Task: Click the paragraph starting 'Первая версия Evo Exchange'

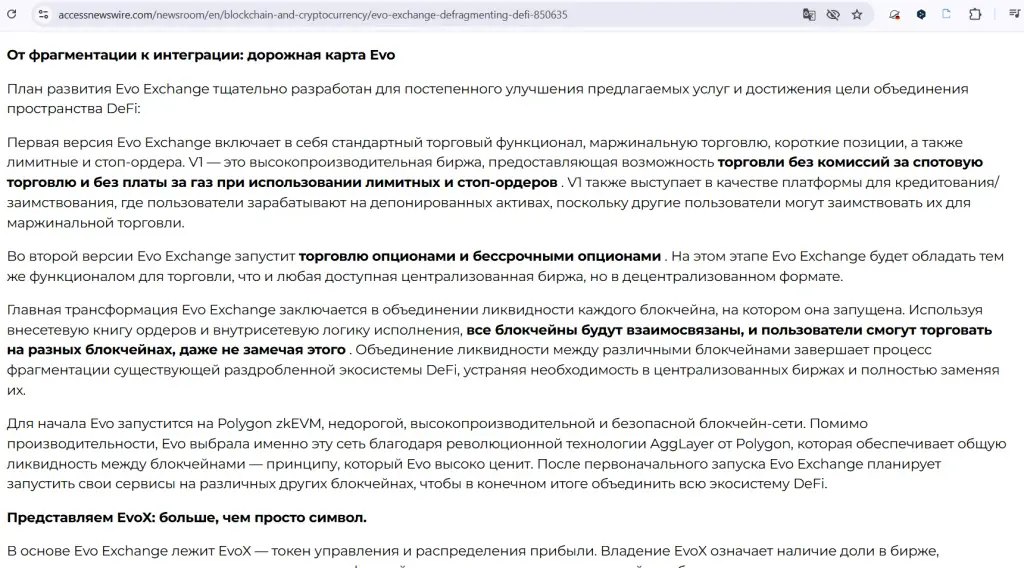Action: pos(503,183)
